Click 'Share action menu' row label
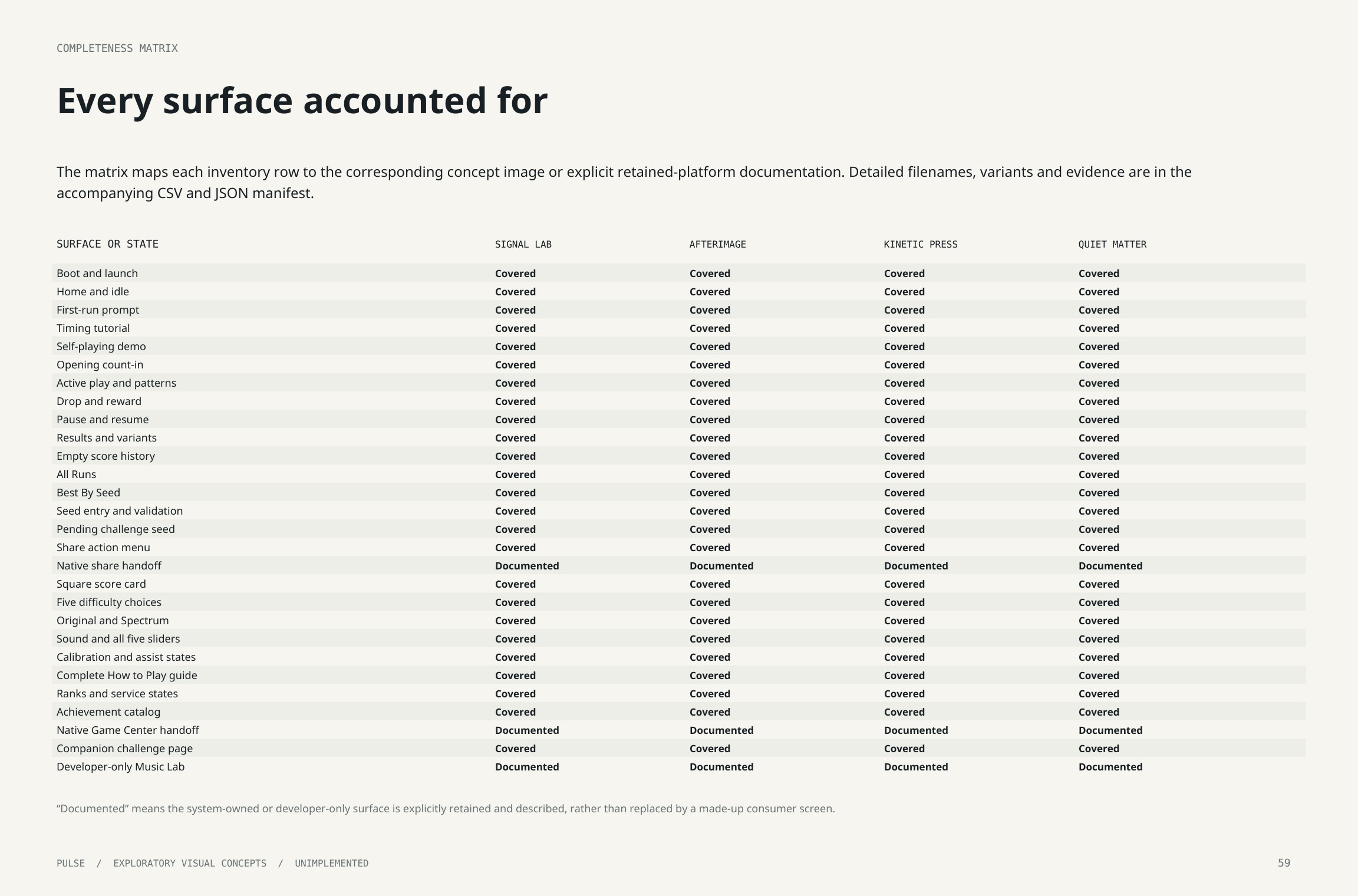 coord(103,548)
